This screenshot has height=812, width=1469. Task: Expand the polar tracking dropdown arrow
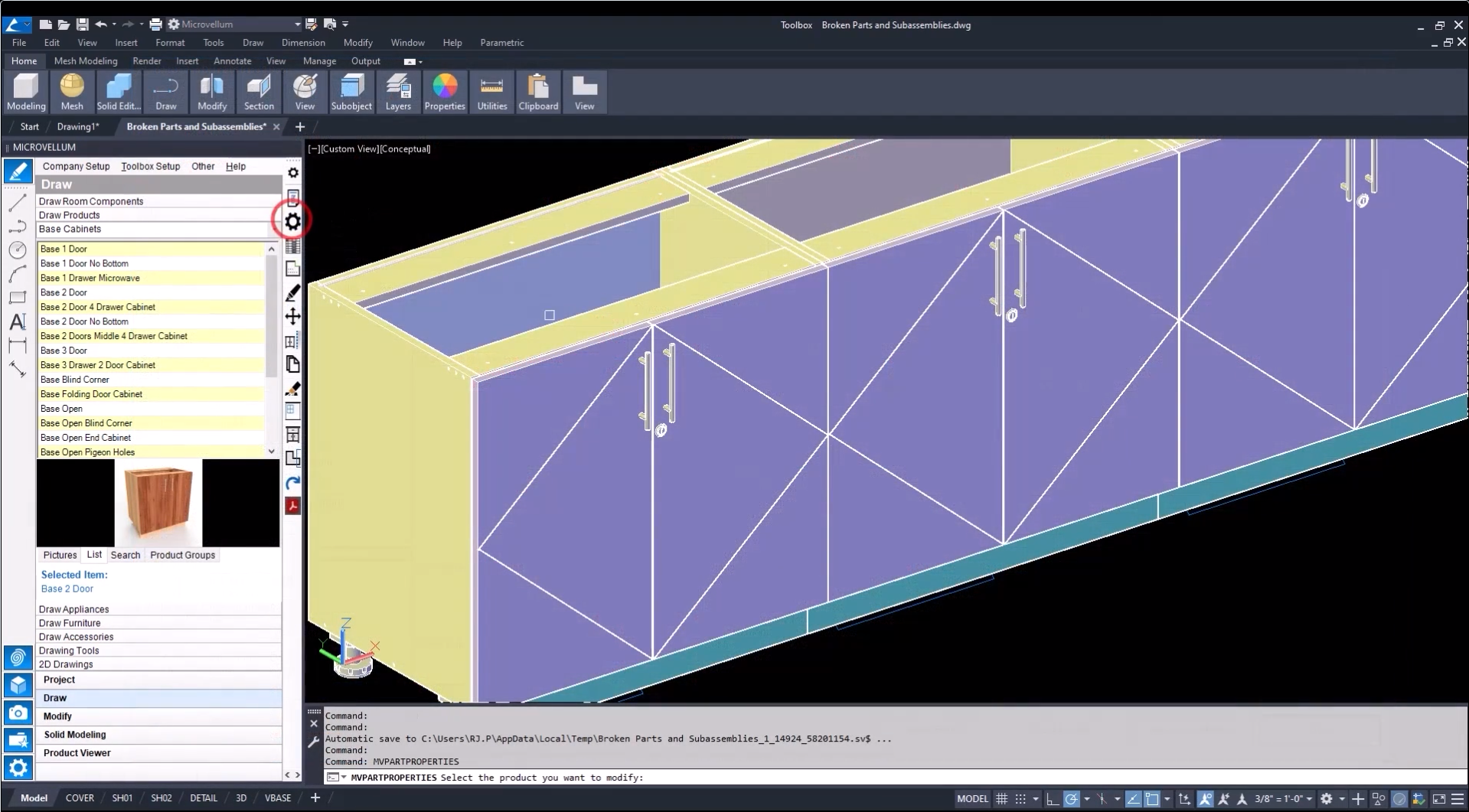pyautogui.click(x=1087, y=798)
